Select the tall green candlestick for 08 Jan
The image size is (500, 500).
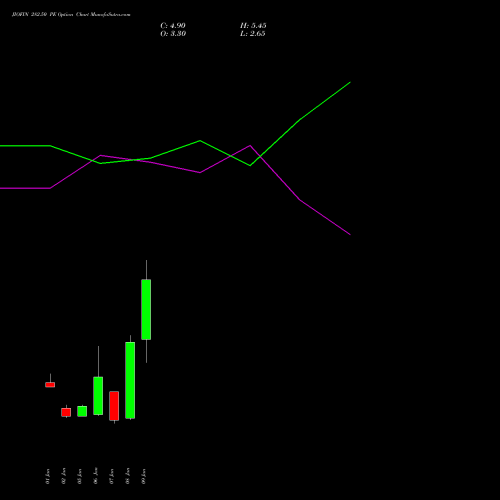pyautogui.click(x=130, y=380)
